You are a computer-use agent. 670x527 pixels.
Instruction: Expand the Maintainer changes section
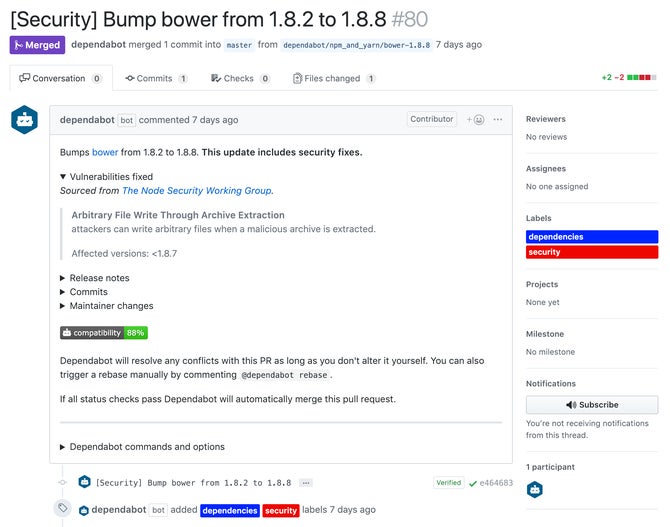[106, 306]
